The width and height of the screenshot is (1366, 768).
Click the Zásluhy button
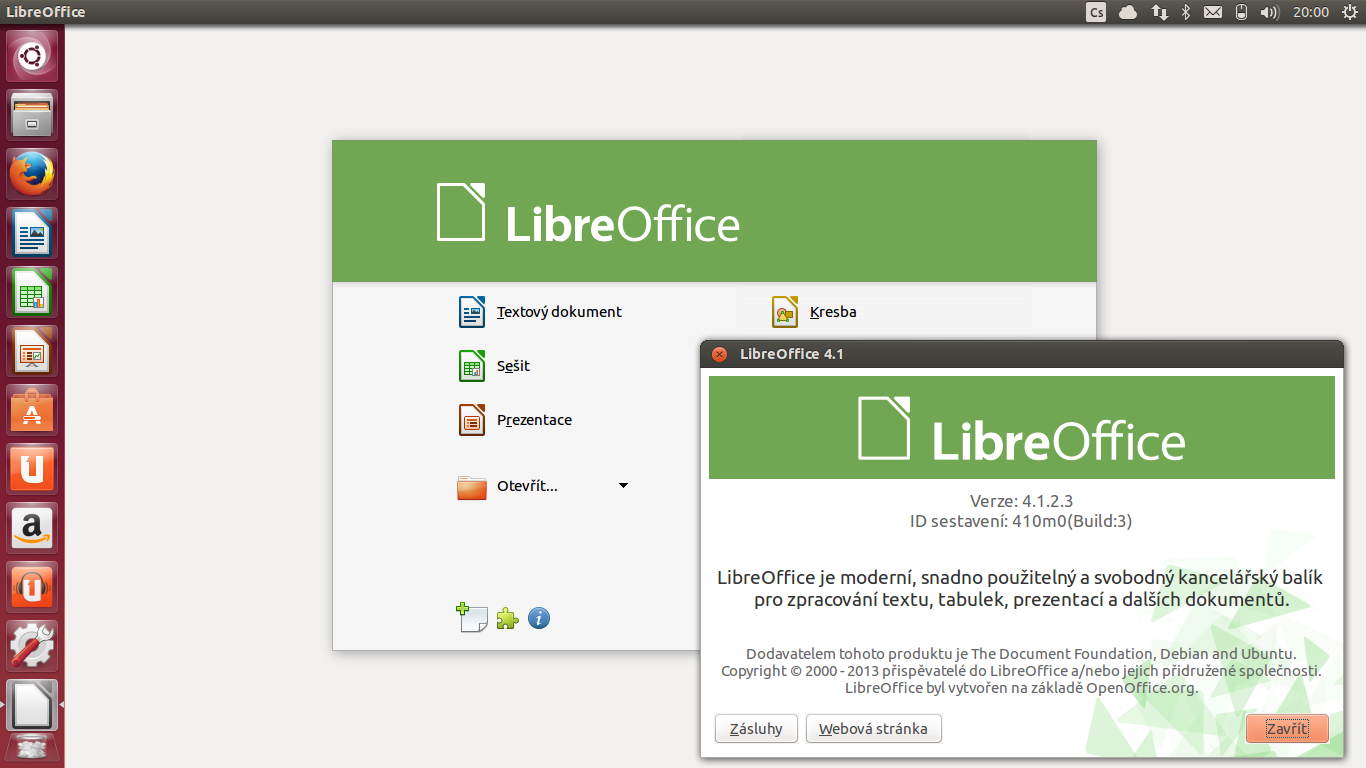[x=755, y=728]
